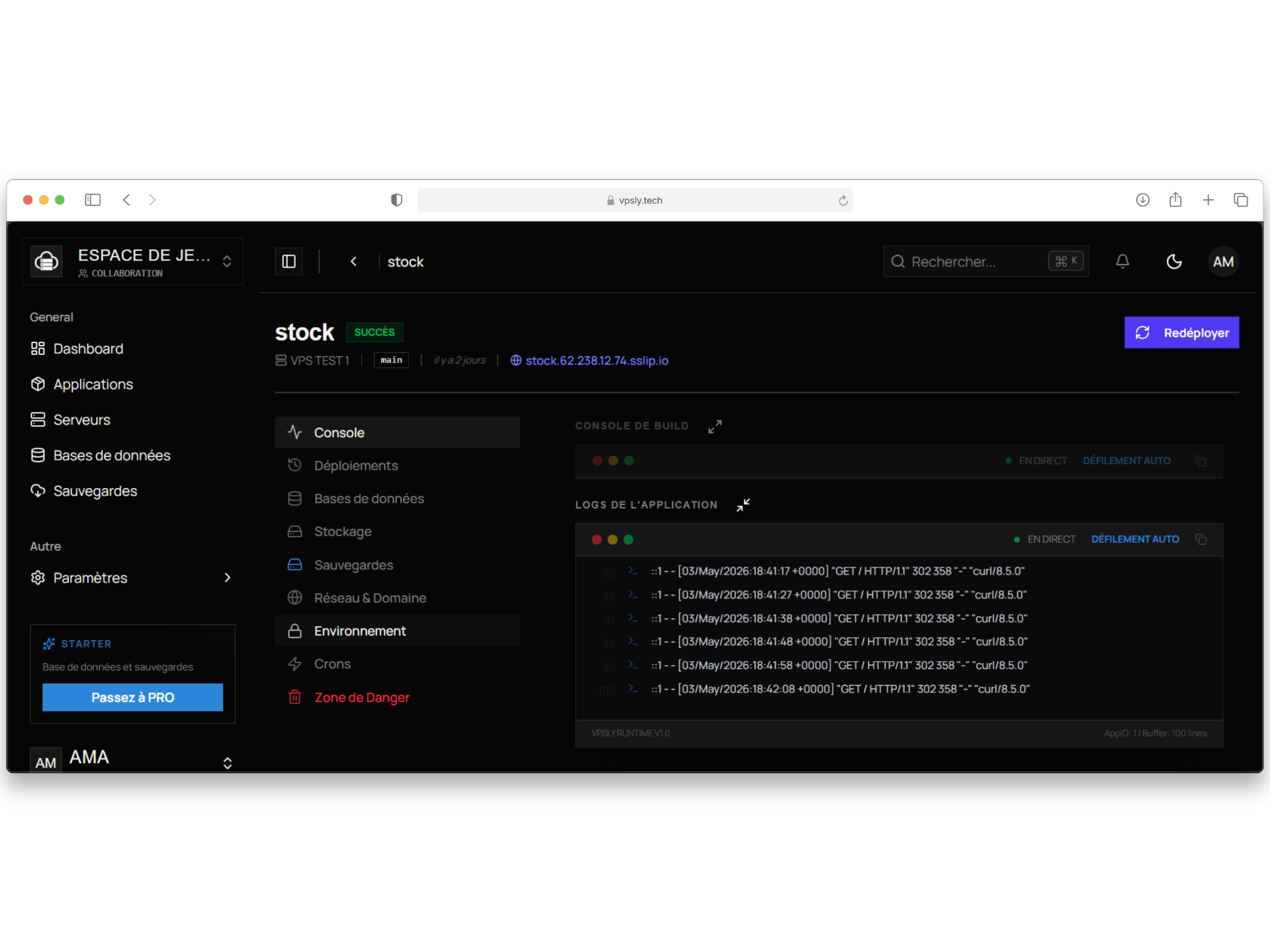Image resolution: width=1270 pixels, height=952 pixels.
Task: Go forward in Safari history
Action: pos(152,200)
